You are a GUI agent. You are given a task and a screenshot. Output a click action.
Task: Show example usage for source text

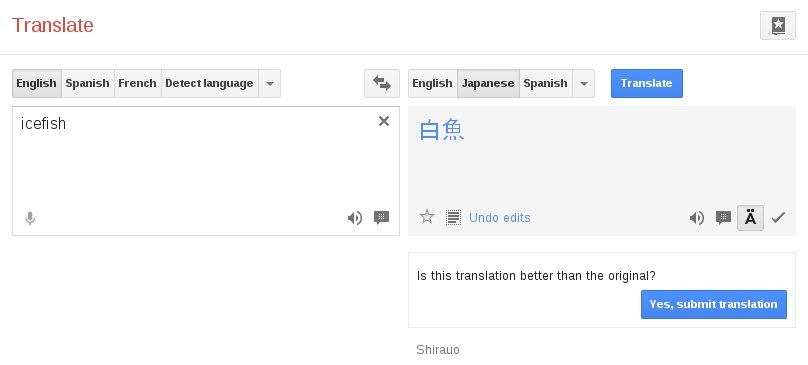(x=381, y=218)
